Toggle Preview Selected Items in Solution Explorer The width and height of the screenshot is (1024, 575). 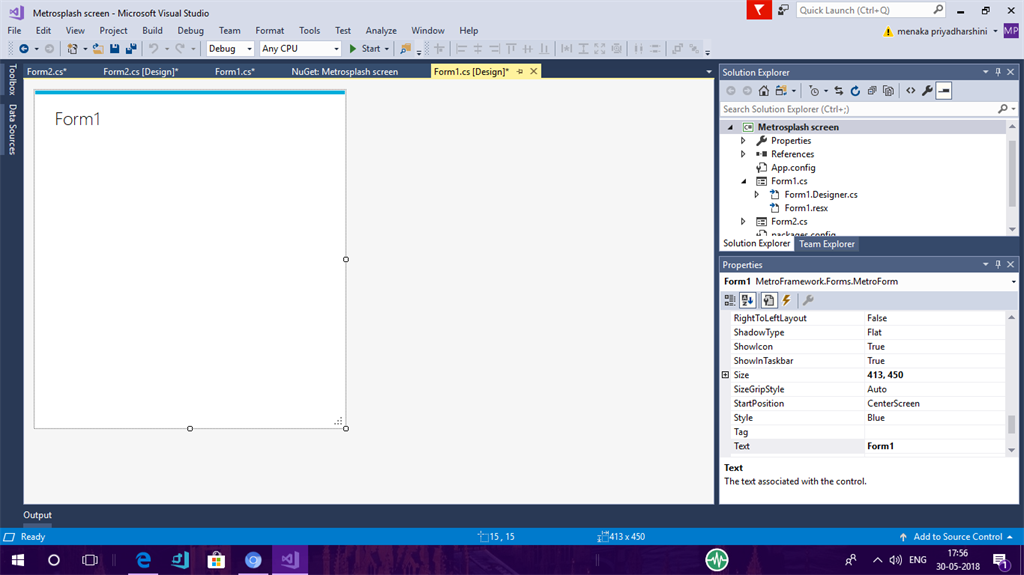944,91
